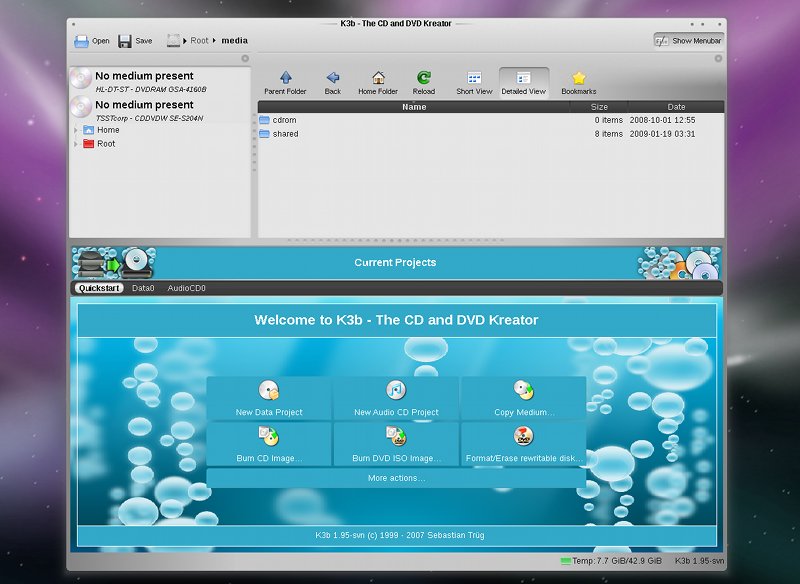The height and width of the screenshot is (584, 800).
Task: Close the file browser panel
Action: click(718, 59)
